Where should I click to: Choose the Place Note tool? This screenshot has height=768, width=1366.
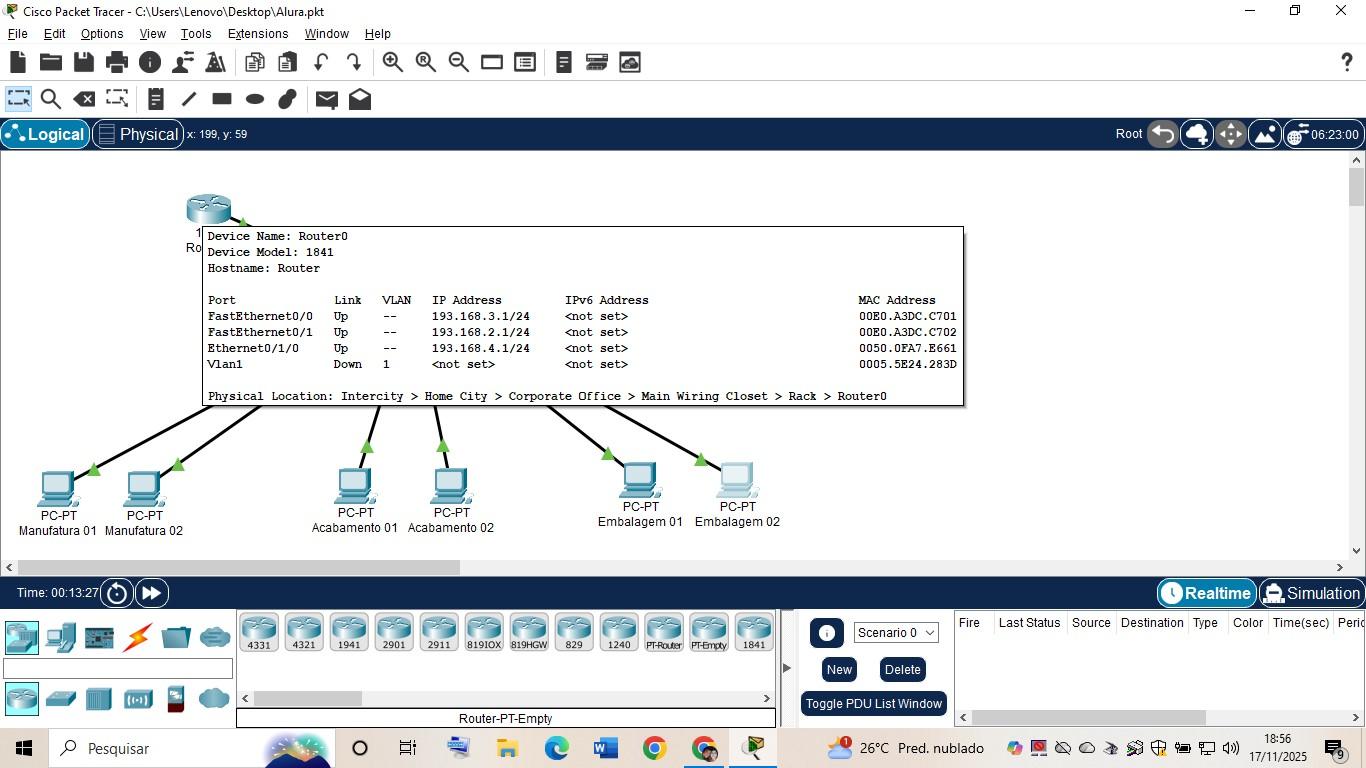click(x=155, y=99)
